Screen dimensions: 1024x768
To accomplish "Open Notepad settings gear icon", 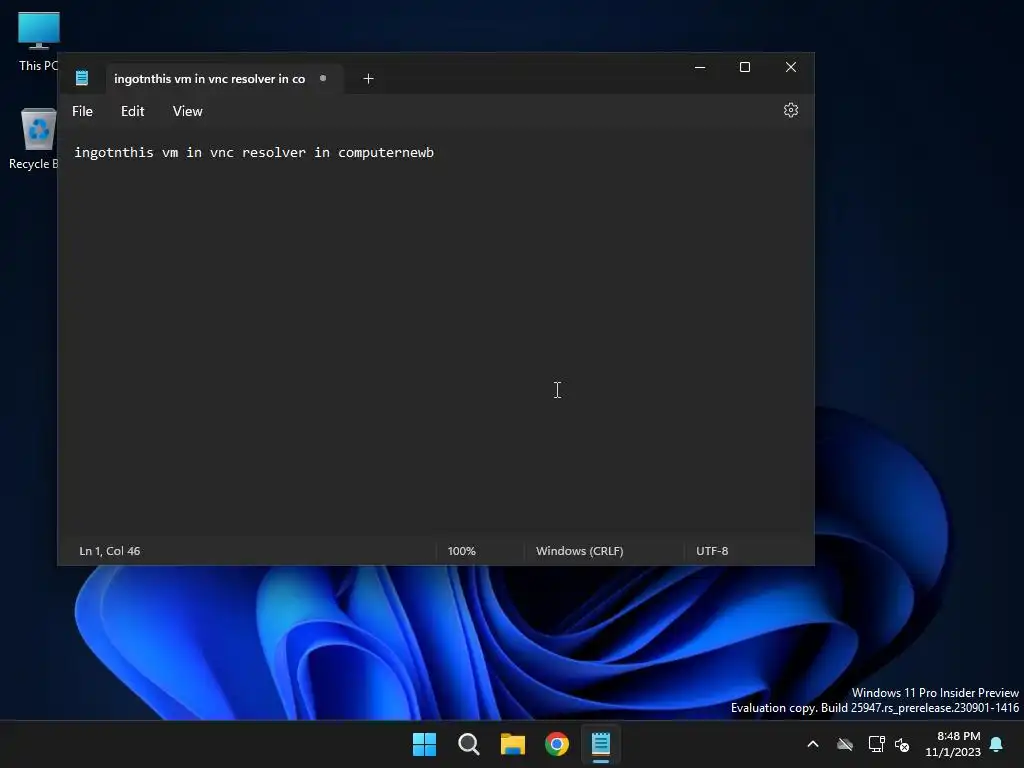I will coord(790,110).
